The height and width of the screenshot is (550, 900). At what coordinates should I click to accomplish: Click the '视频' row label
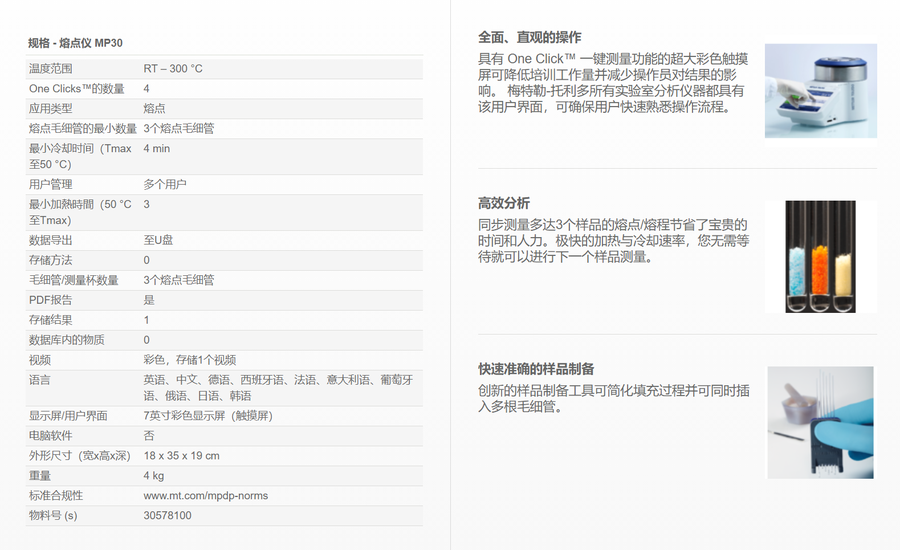pos(40,360)
